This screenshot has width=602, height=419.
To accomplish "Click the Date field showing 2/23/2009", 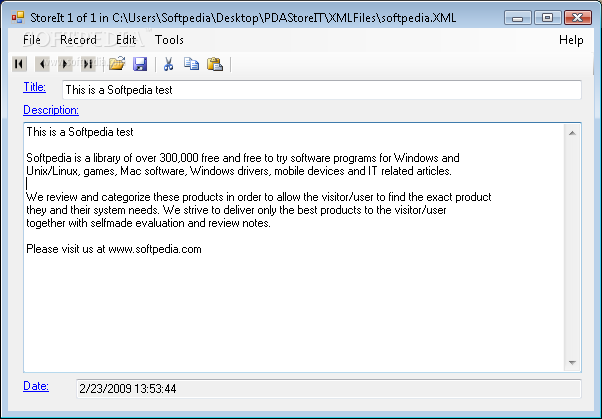I will coord(329,389).
